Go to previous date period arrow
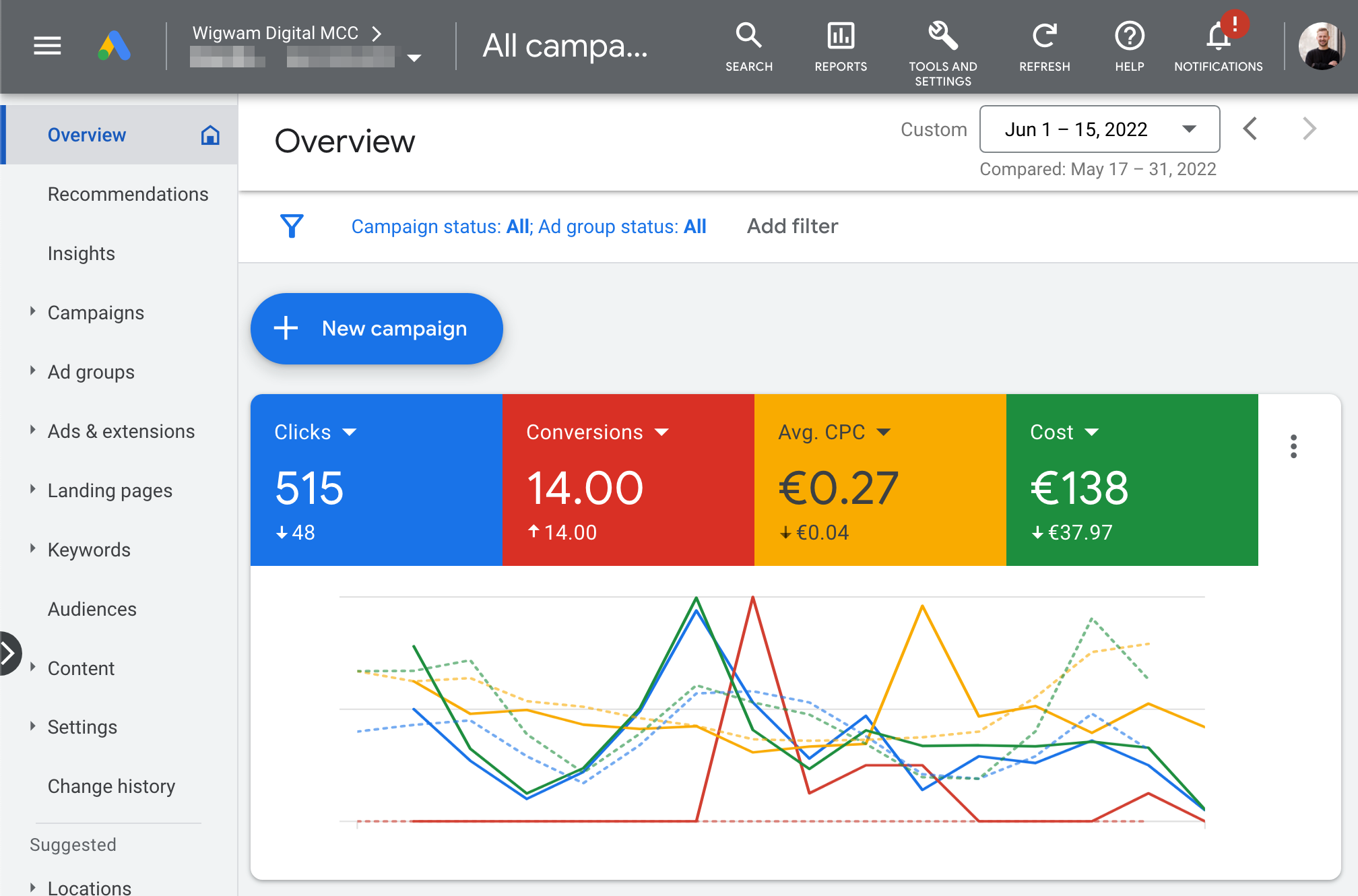 coord(1250,129)
